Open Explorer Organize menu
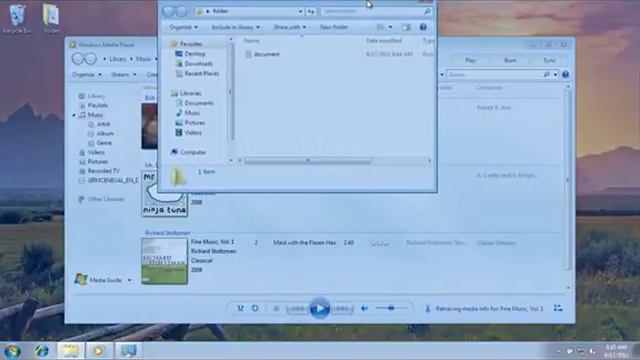 (183, 27)
